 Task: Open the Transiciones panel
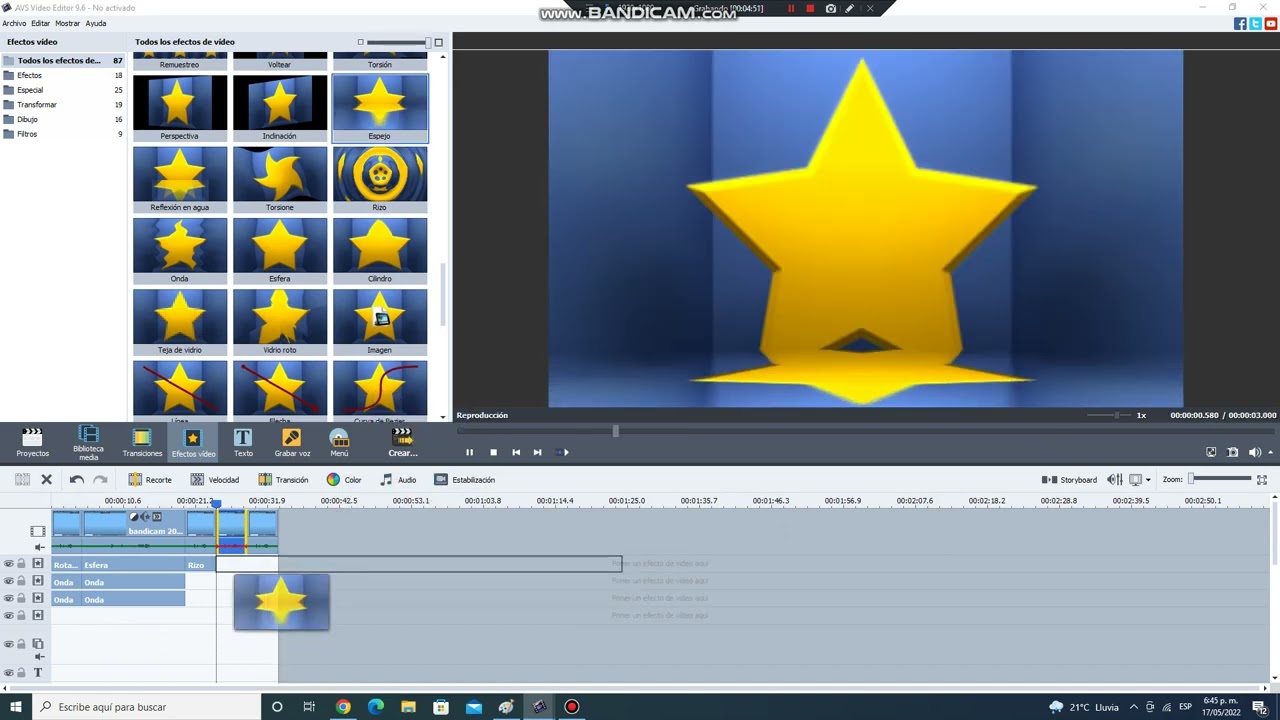142,443
